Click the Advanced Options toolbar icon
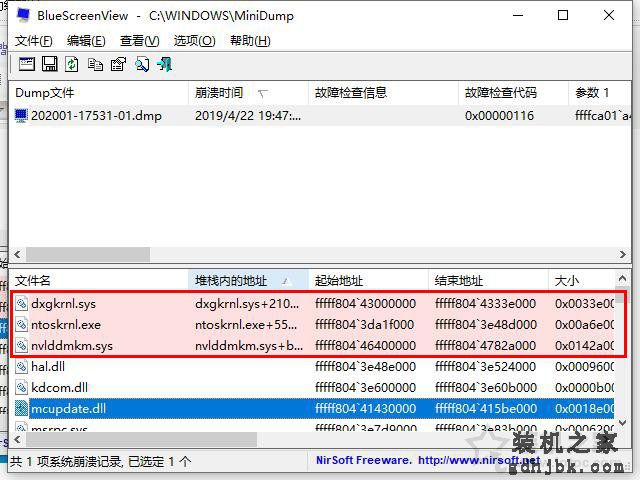This screenshot has height=480, width=640. 27,64
